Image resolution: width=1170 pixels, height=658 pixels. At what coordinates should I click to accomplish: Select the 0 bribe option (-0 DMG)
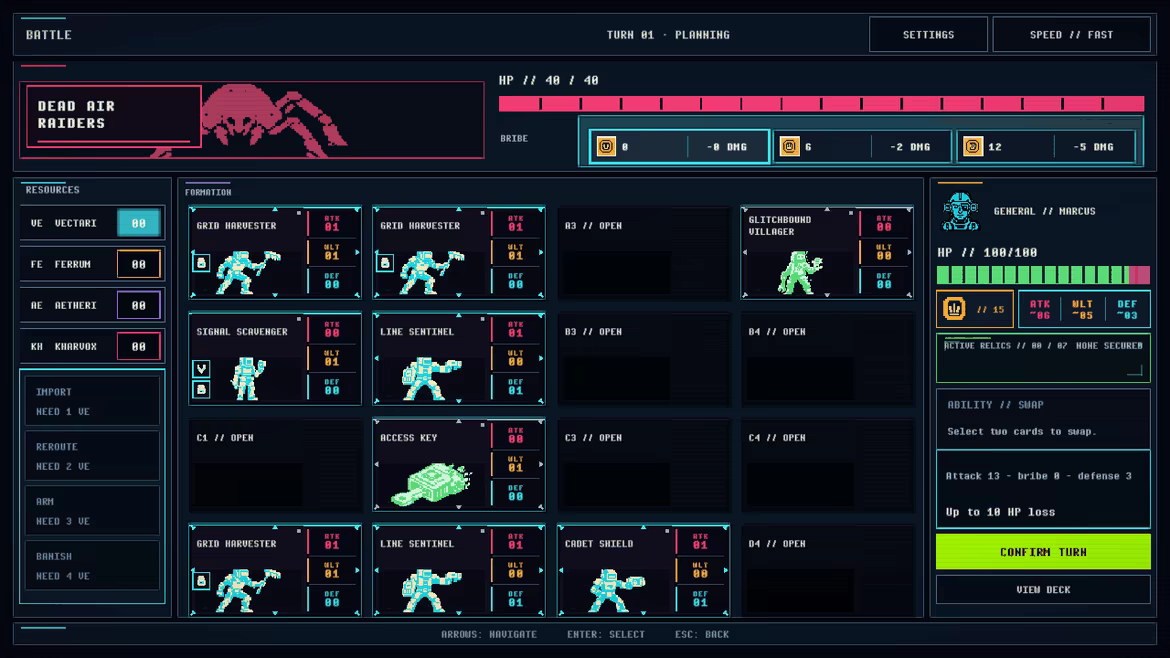(x=678, y=146)
